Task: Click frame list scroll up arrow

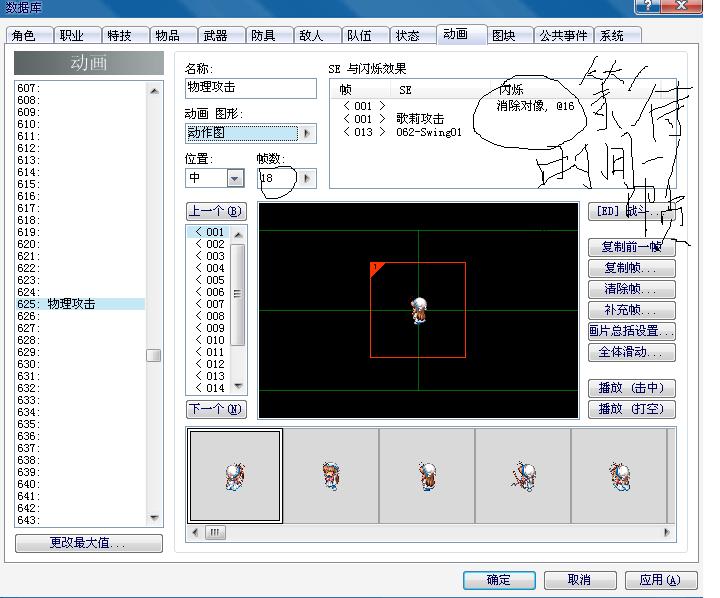Action: tap(238, 234)
